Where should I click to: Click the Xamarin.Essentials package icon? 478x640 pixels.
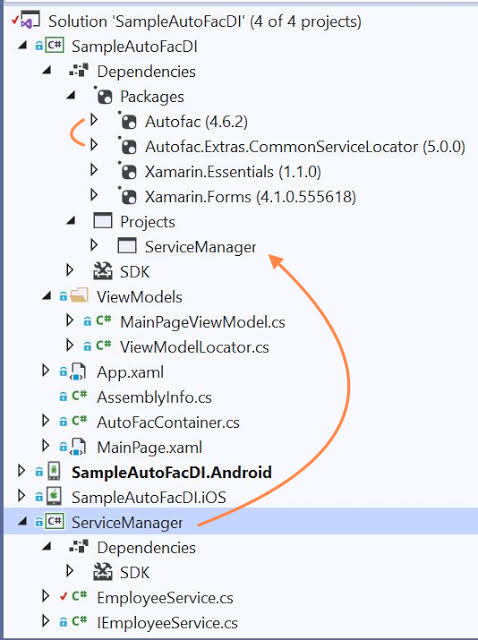click(x=128, y=171)
